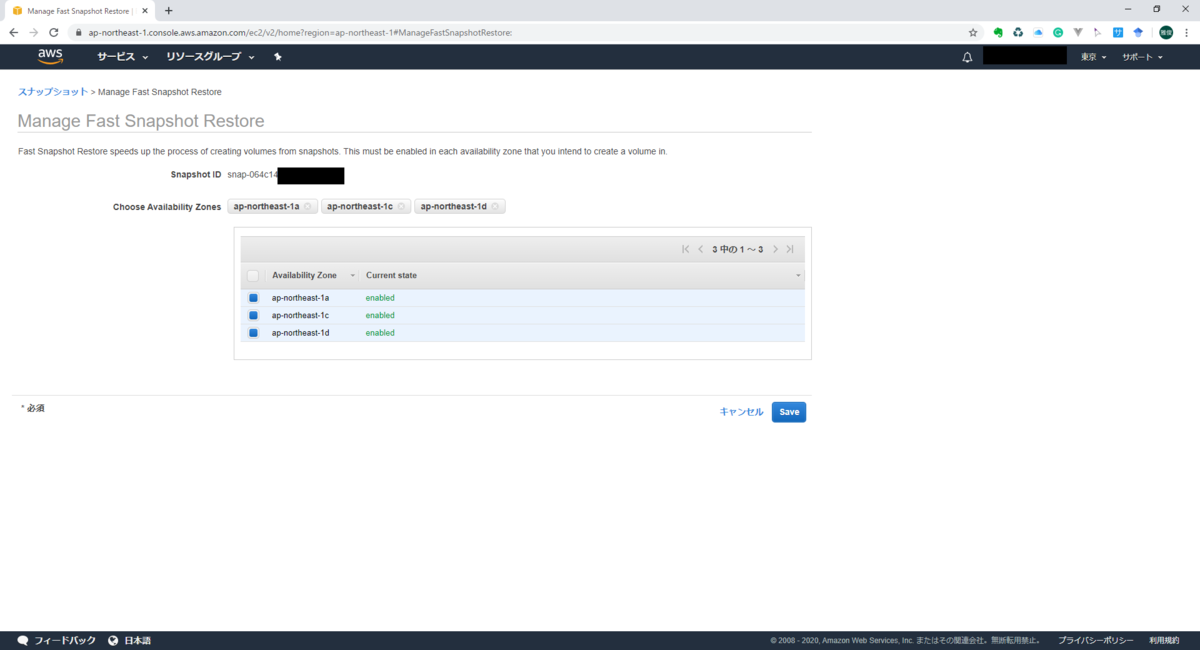Click the enabled state for ap-northeast-1c
The image size is (1200, 650).
tap(380, 315)
